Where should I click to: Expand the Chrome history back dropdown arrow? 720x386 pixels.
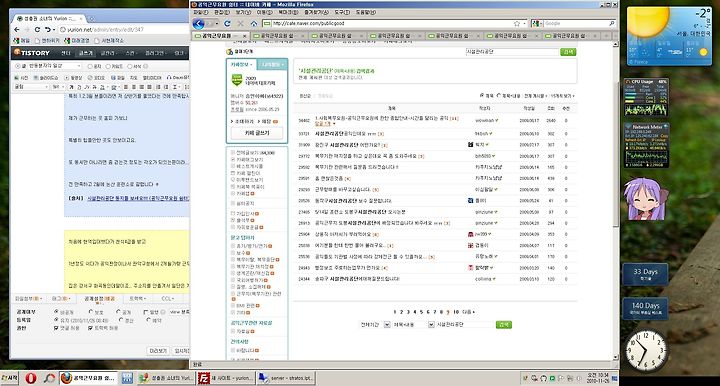(53, 30)
